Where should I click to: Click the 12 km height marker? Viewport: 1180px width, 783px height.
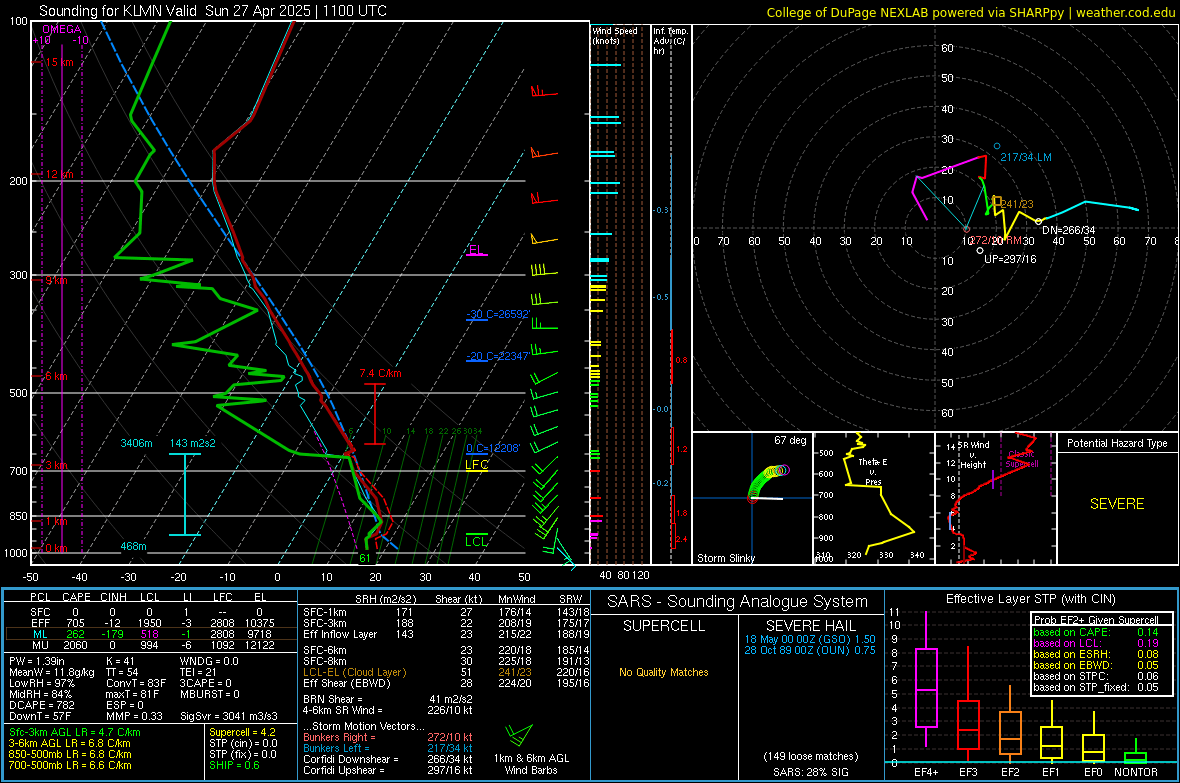pos(59,174)
